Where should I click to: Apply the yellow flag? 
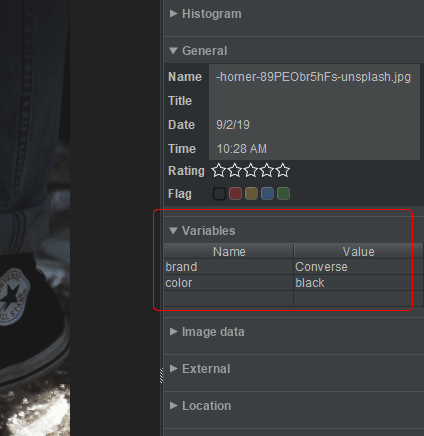251,194
